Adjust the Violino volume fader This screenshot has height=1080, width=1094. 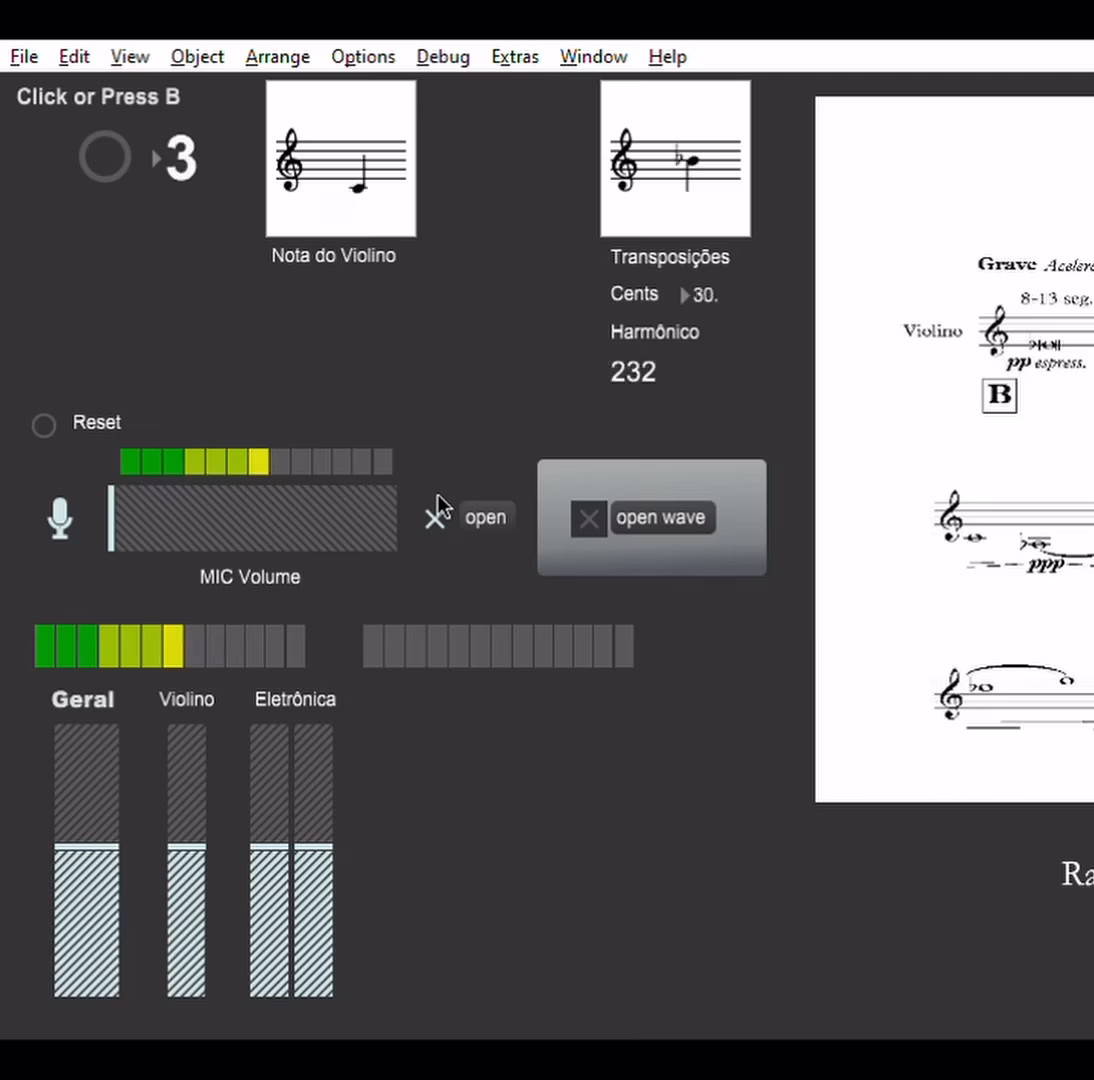point(186,861)
